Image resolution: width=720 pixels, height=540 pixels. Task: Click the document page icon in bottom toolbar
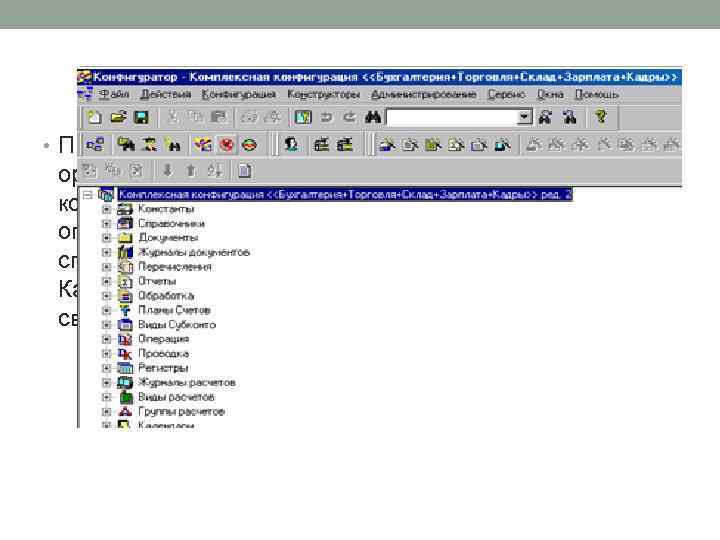click(244, 171)
